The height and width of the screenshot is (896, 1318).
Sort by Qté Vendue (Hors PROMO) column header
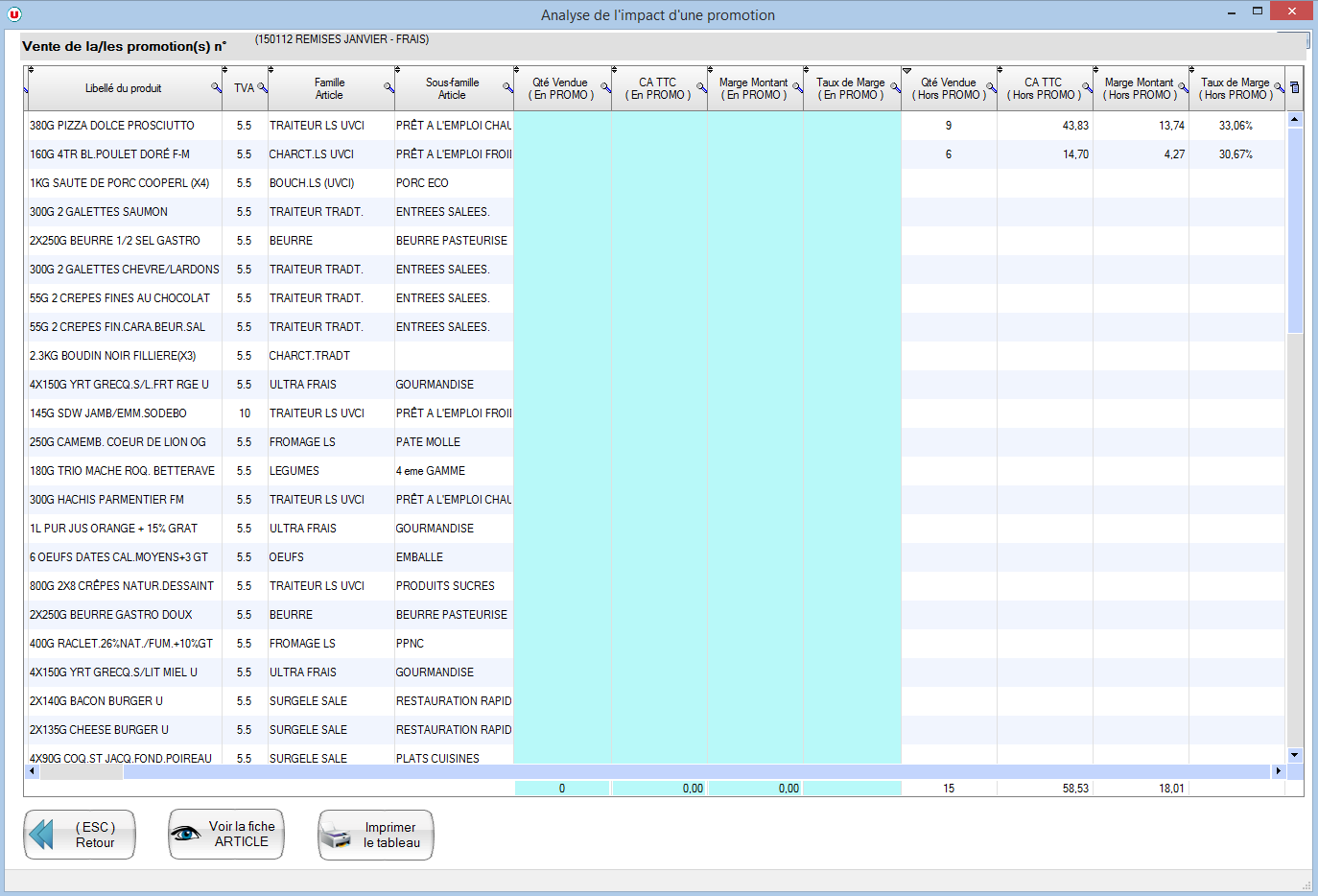tap(948, 88)
